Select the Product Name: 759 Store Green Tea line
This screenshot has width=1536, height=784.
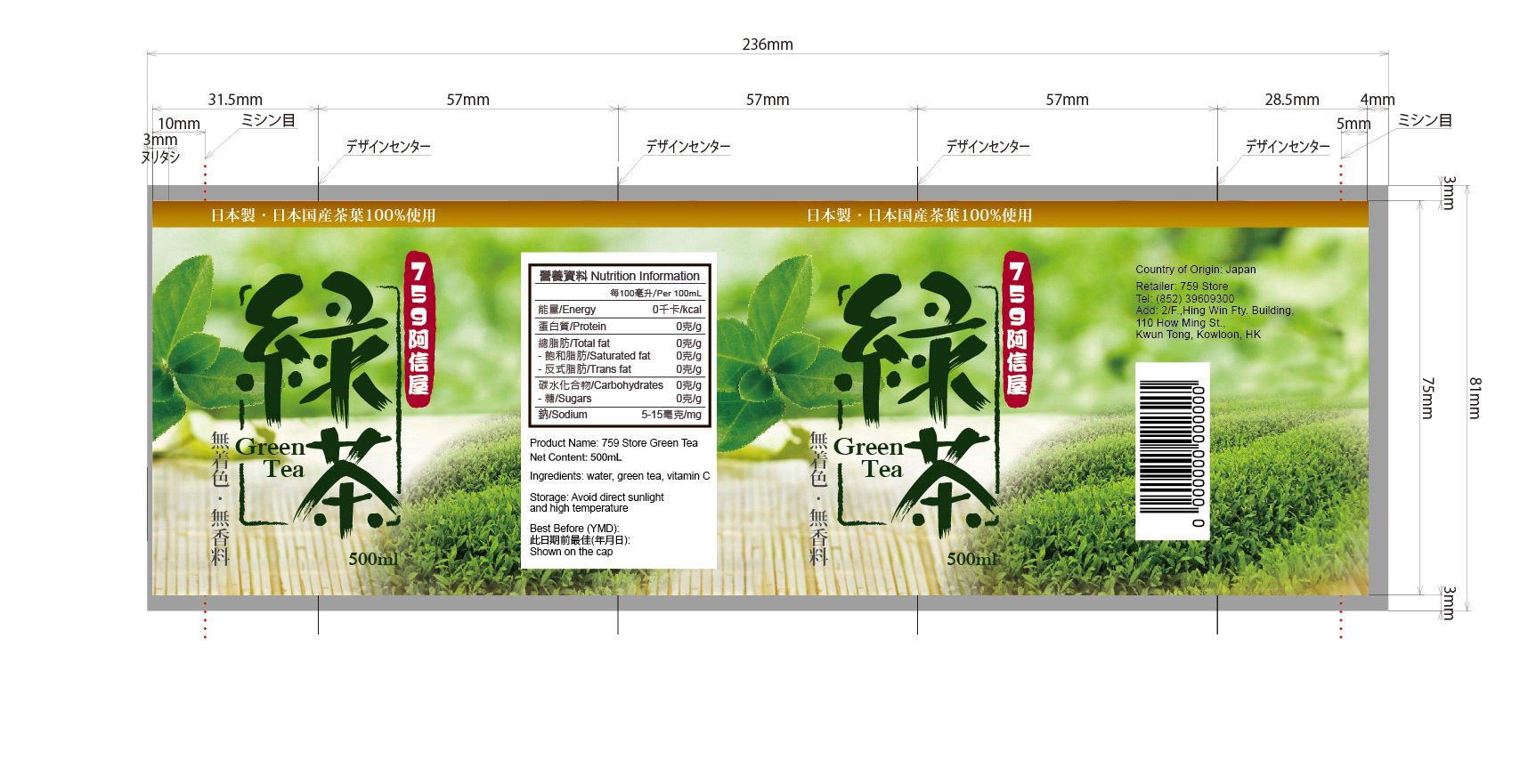click(x=614, y=443)
